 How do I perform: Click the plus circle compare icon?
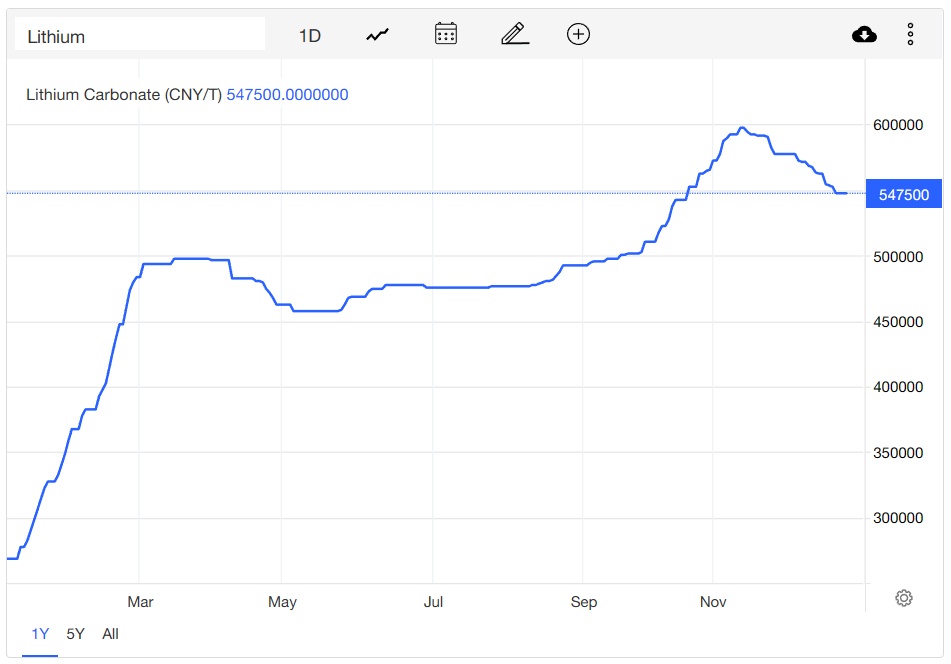[578, 35]
